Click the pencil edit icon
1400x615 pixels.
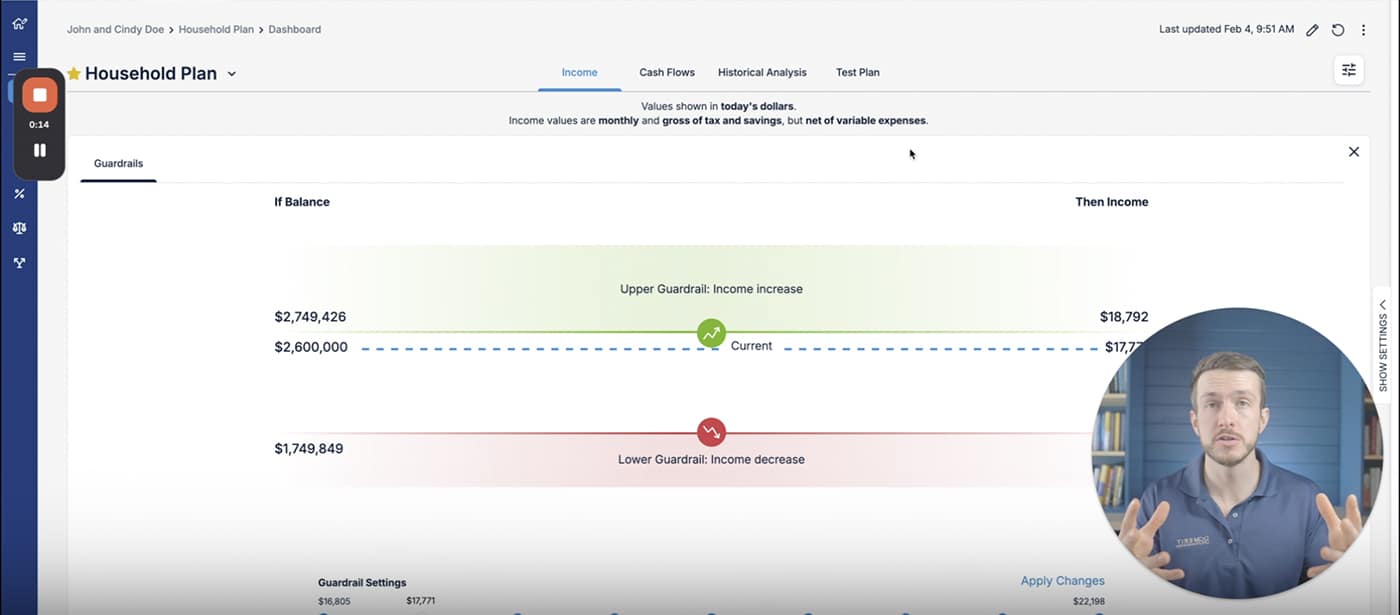(1312, 30)
